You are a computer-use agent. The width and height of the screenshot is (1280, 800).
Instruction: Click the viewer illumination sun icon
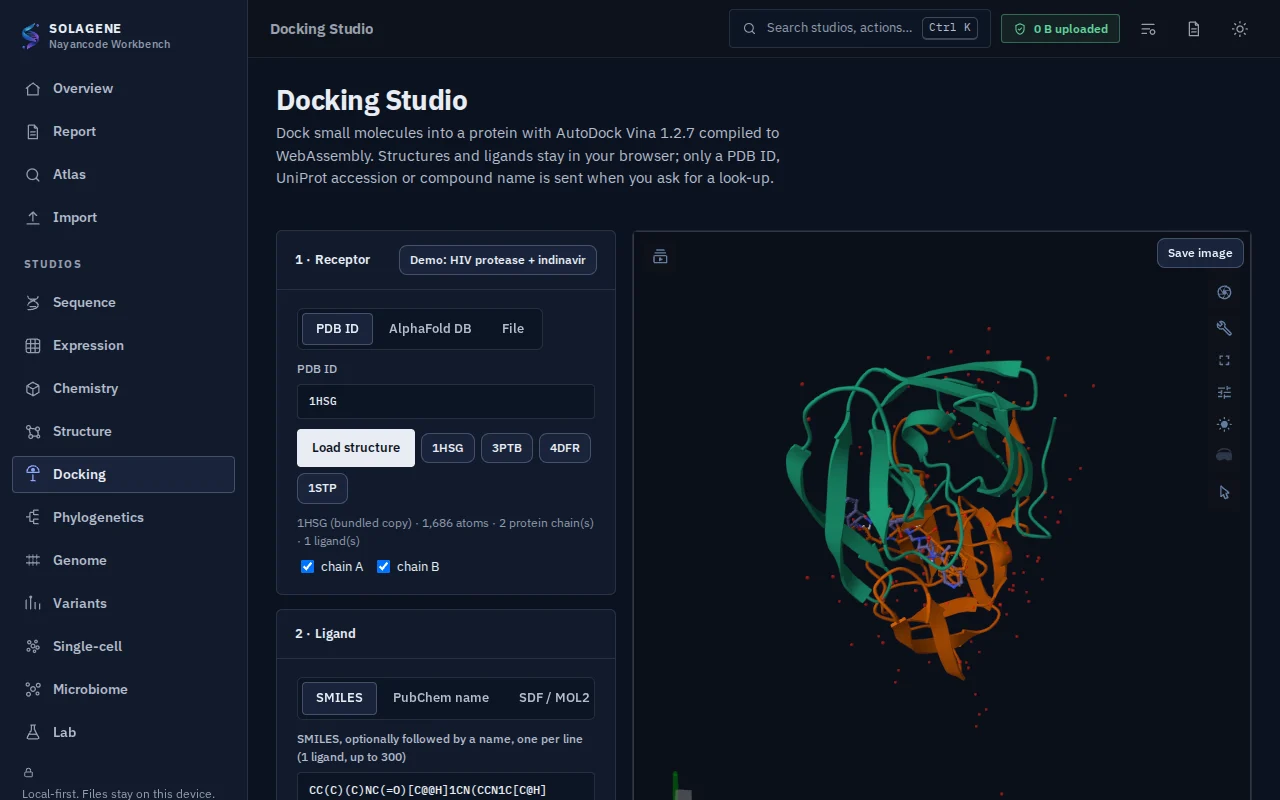[1224, 424]
